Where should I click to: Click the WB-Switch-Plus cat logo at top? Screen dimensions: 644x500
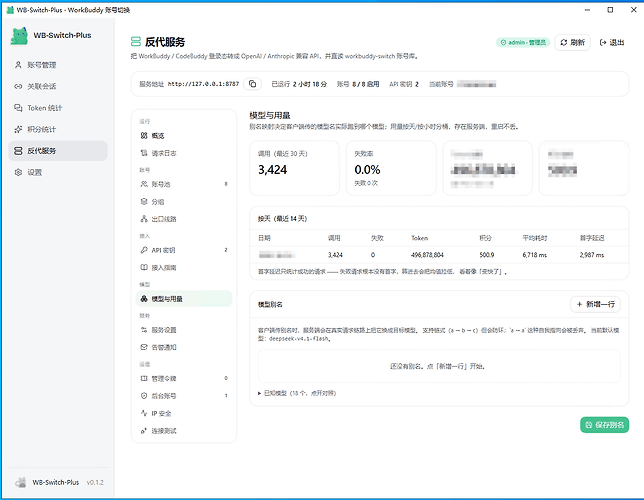[x=19, y=36]
